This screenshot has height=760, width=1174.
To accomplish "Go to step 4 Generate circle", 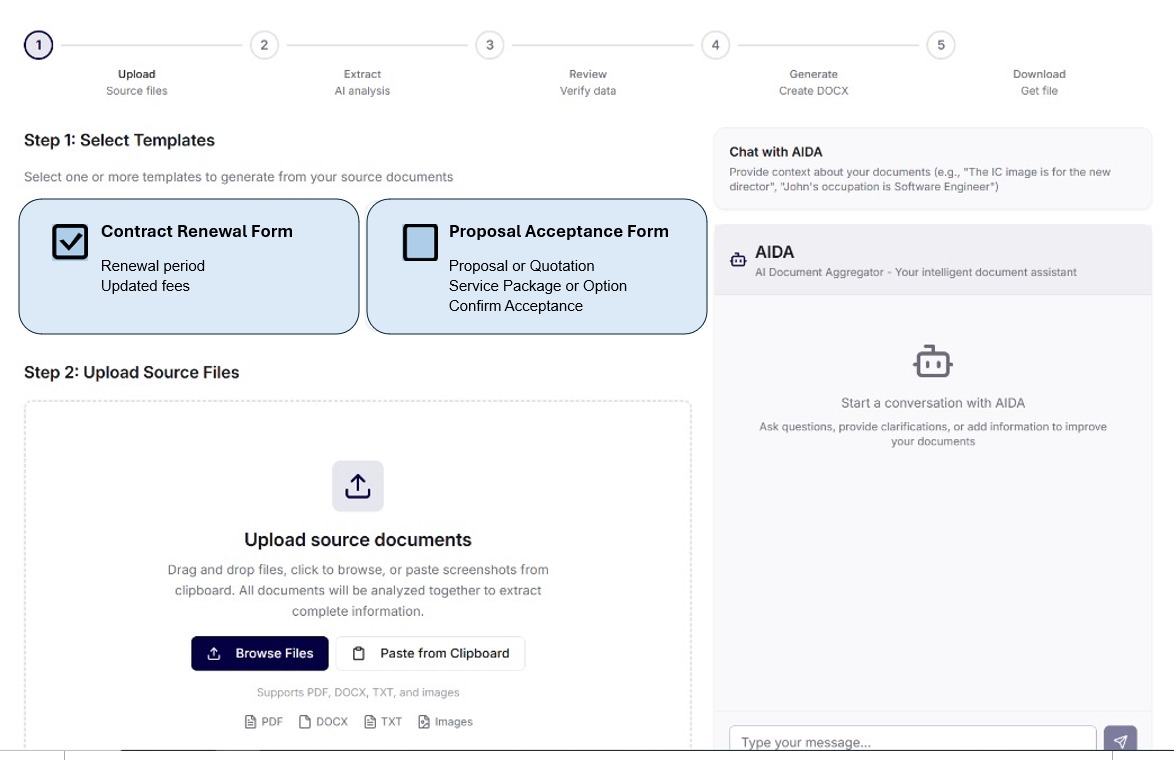I will click(x=716, y=45).
